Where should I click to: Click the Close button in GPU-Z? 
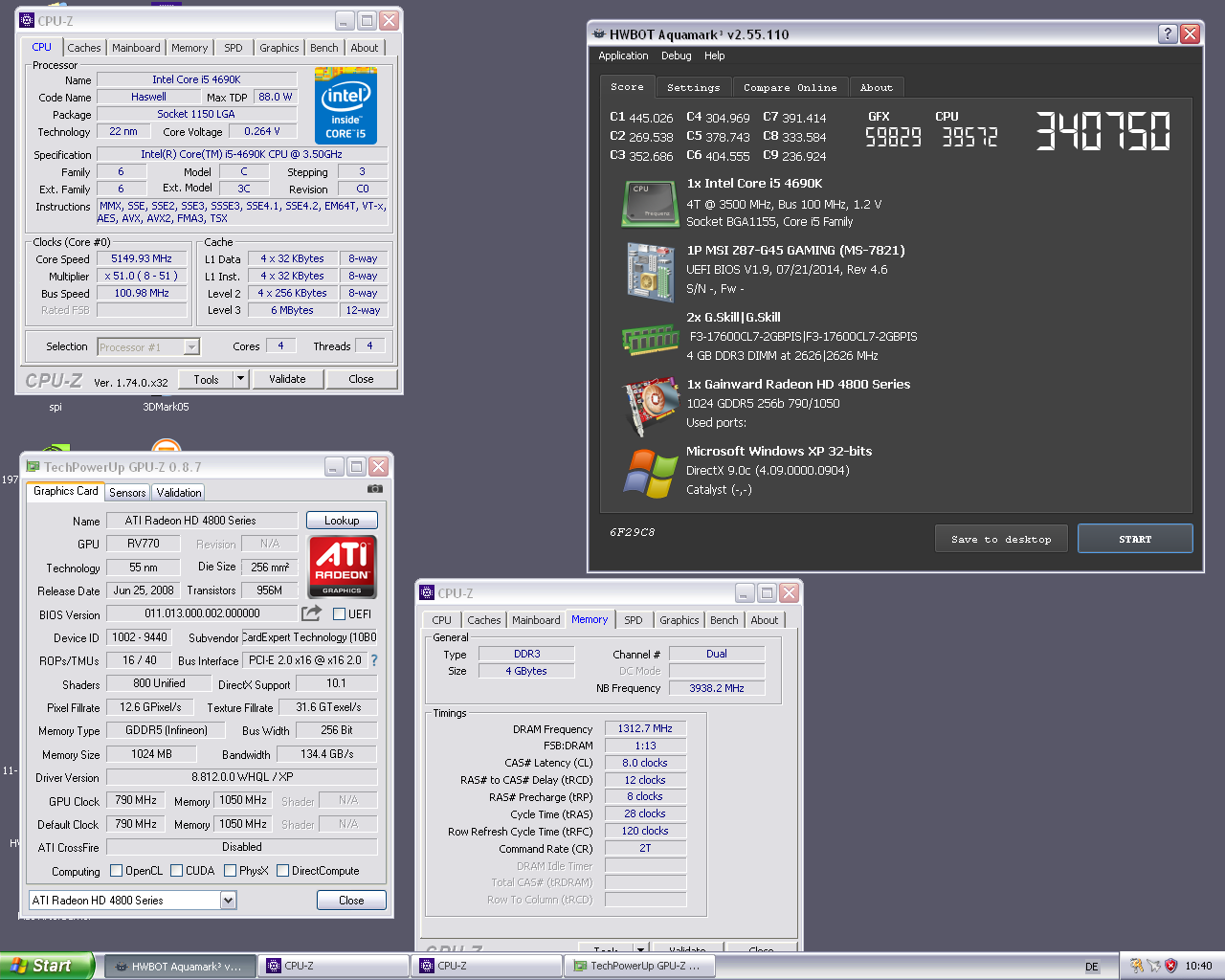point(351,900)
